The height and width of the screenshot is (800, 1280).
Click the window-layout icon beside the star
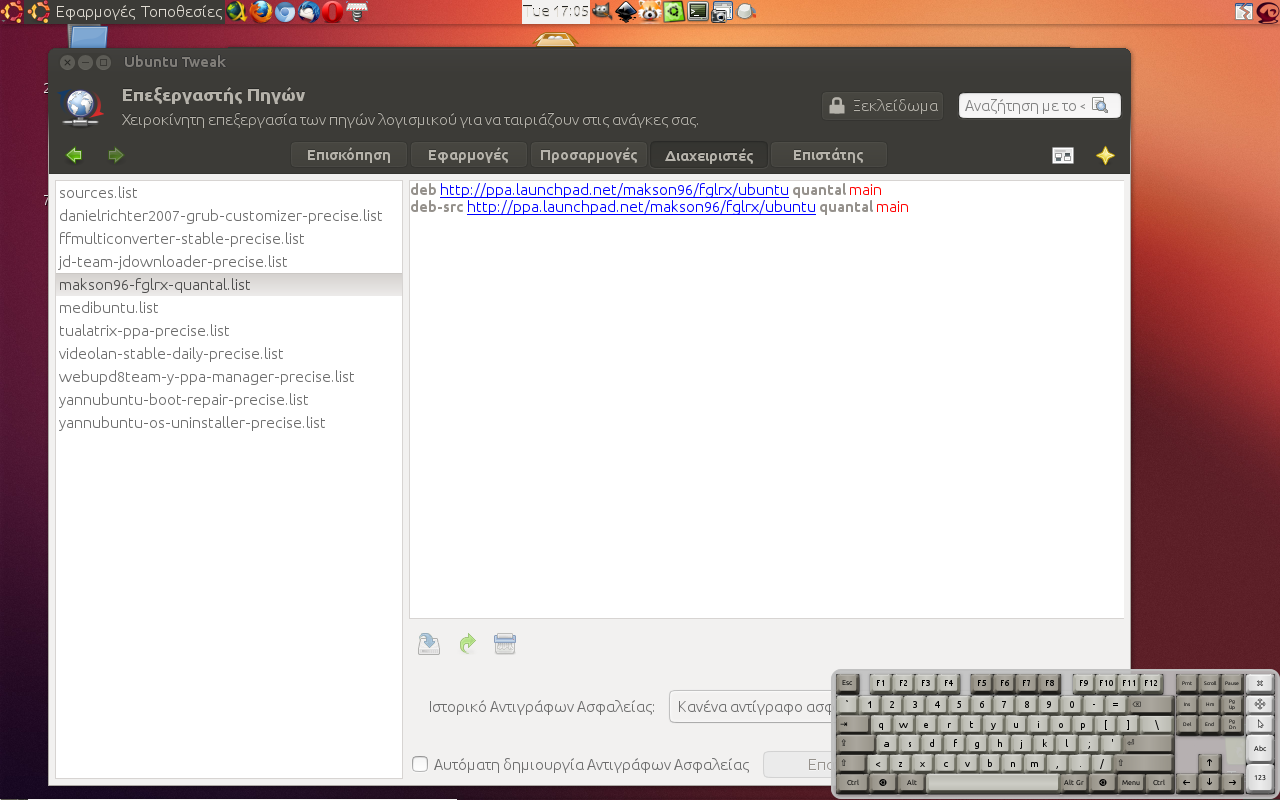[1063, 155]
